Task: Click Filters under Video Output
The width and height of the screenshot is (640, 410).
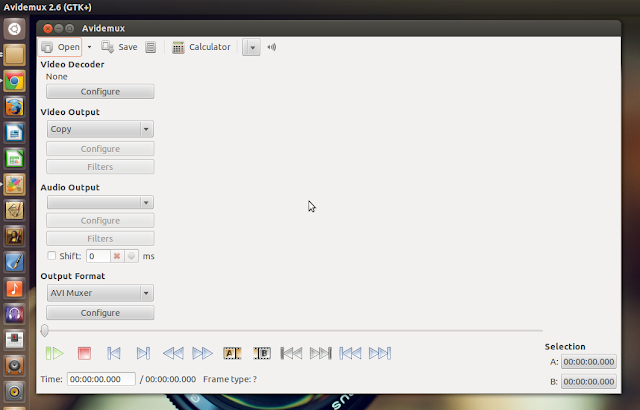Action: 100,166
